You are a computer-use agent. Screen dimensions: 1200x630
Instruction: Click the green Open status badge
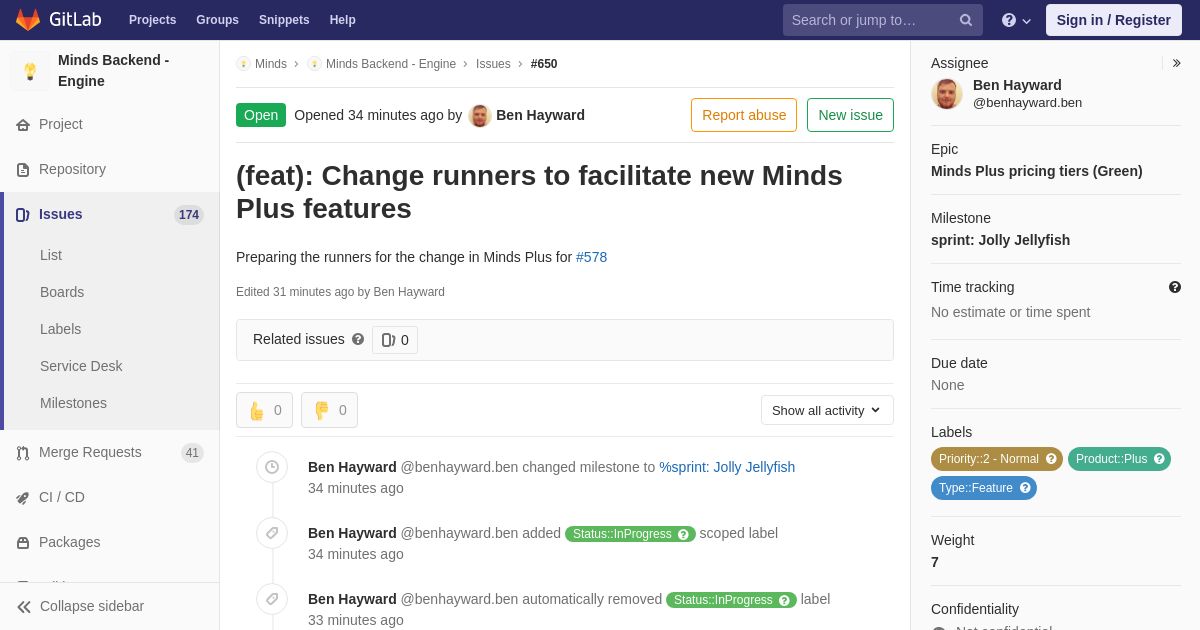tap(261, 115)
